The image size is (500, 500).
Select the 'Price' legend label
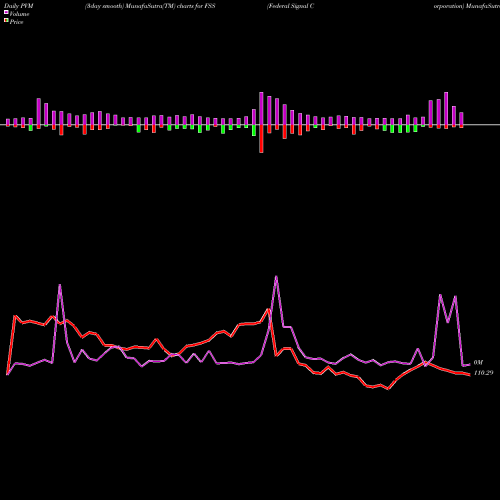pos(16,22)
